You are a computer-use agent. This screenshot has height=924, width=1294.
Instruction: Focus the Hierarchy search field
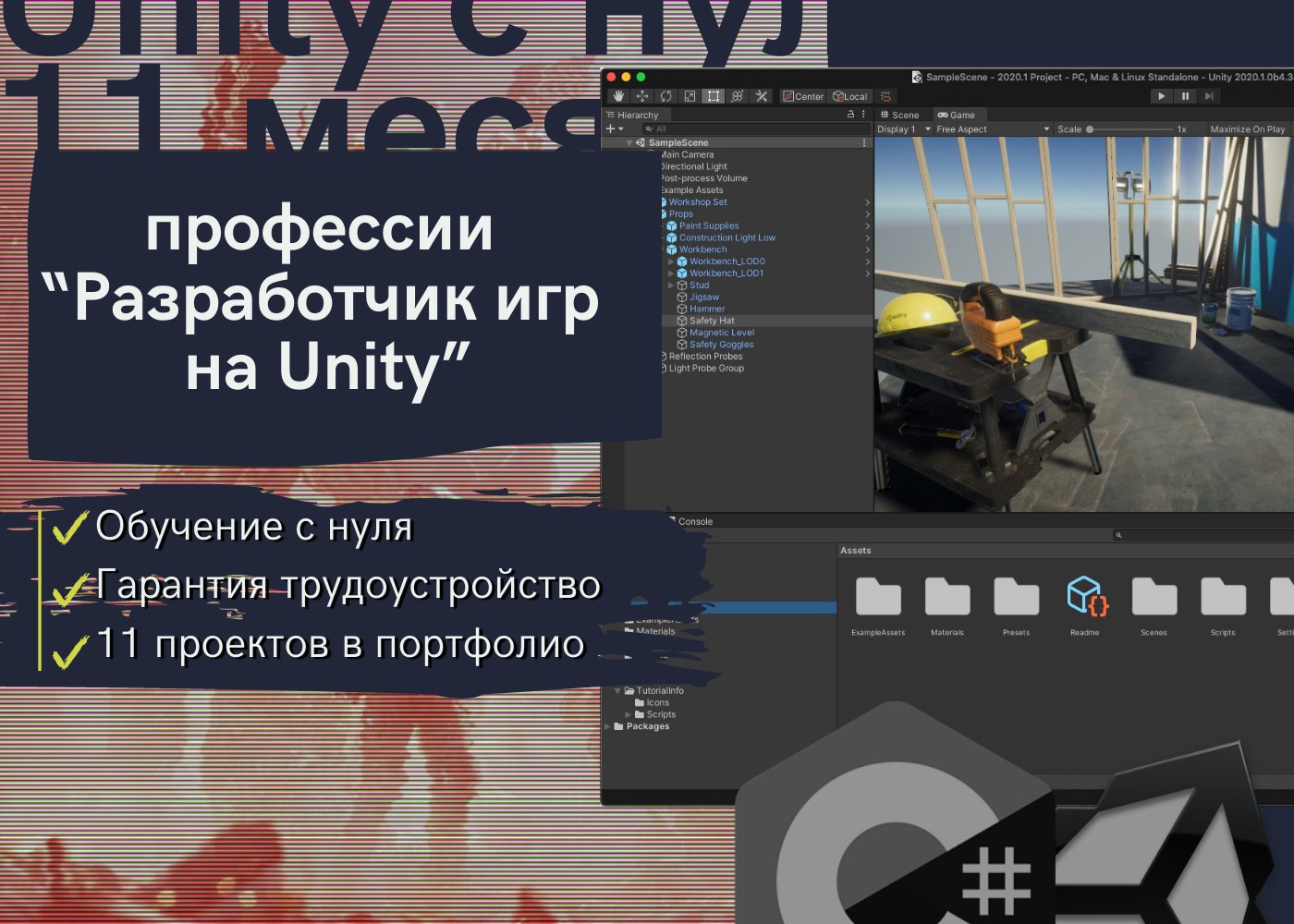756,128
